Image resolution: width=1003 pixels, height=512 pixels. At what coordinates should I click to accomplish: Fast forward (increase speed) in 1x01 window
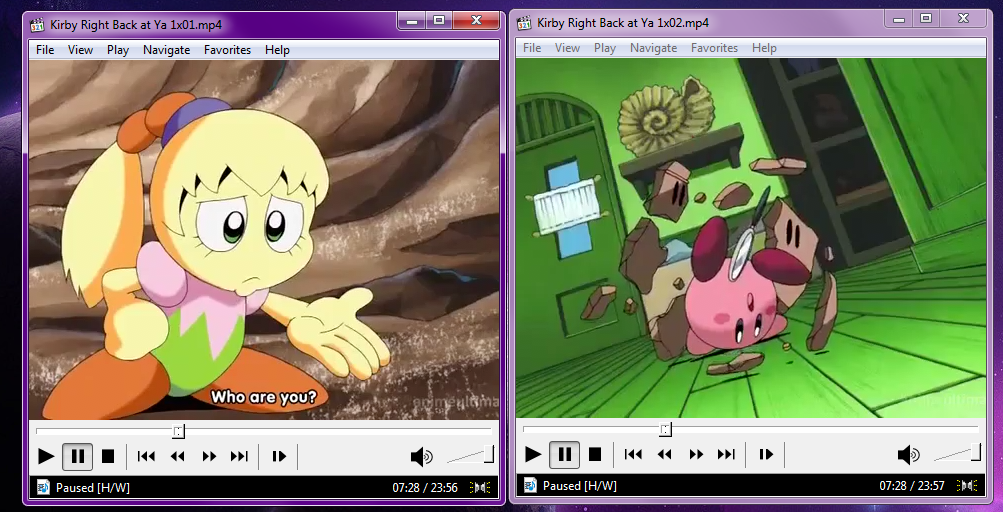[x=209, y=456]
